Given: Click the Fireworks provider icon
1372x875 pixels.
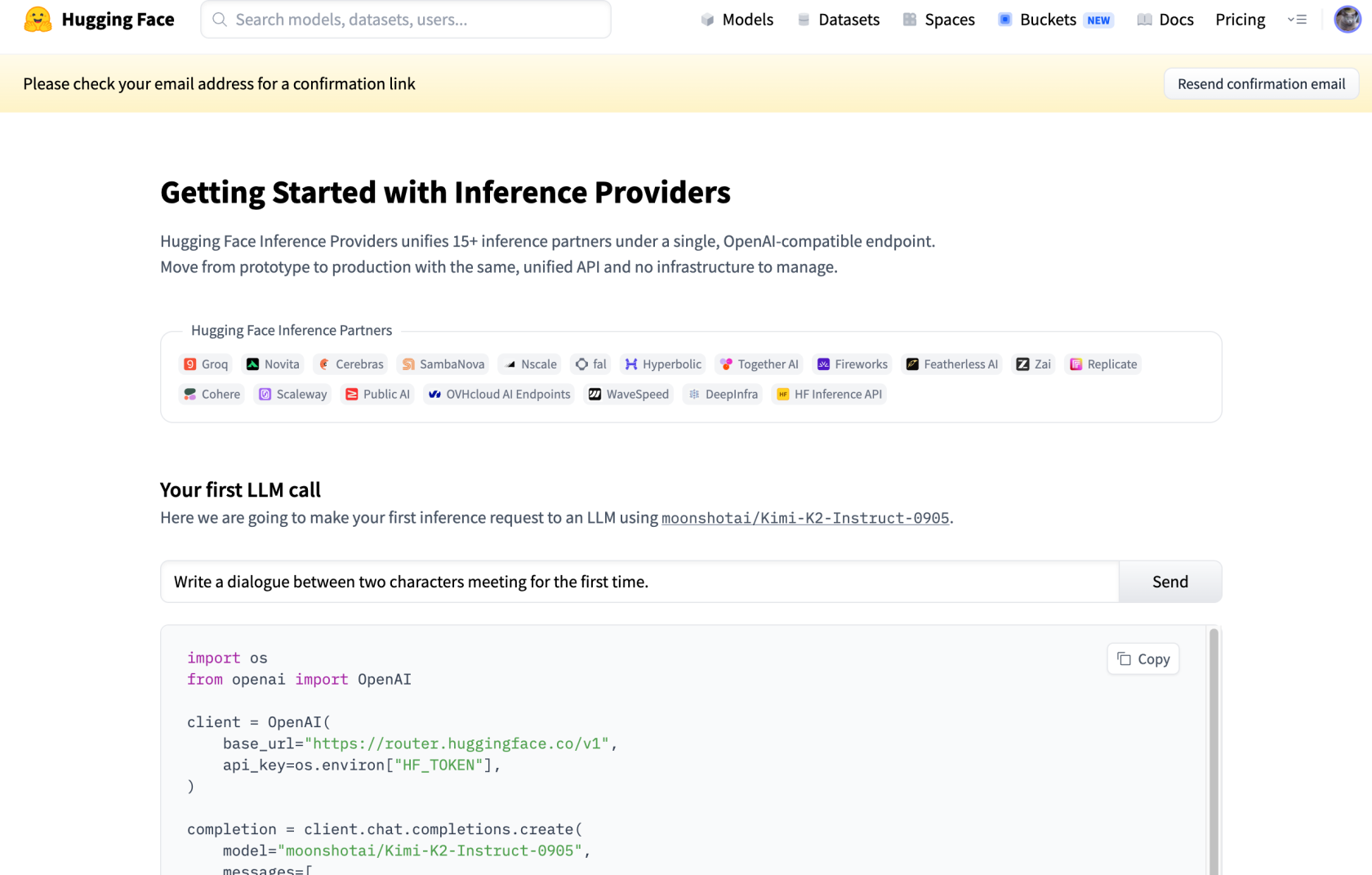Looking at the screenshot, I should (823, 364).
